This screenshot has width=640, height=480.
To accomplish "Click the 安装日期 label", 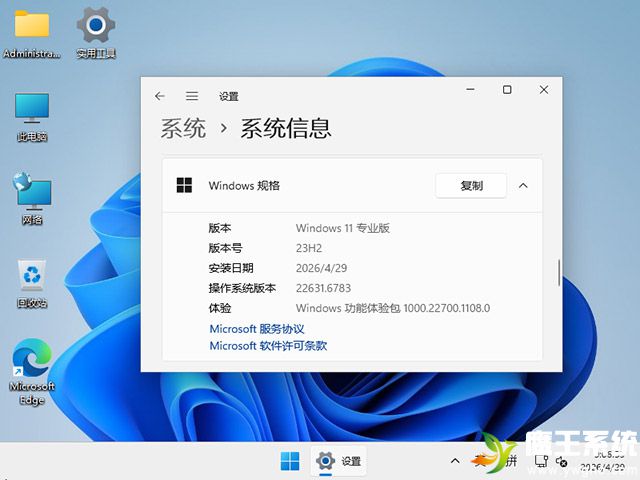I will pos(231,268).
